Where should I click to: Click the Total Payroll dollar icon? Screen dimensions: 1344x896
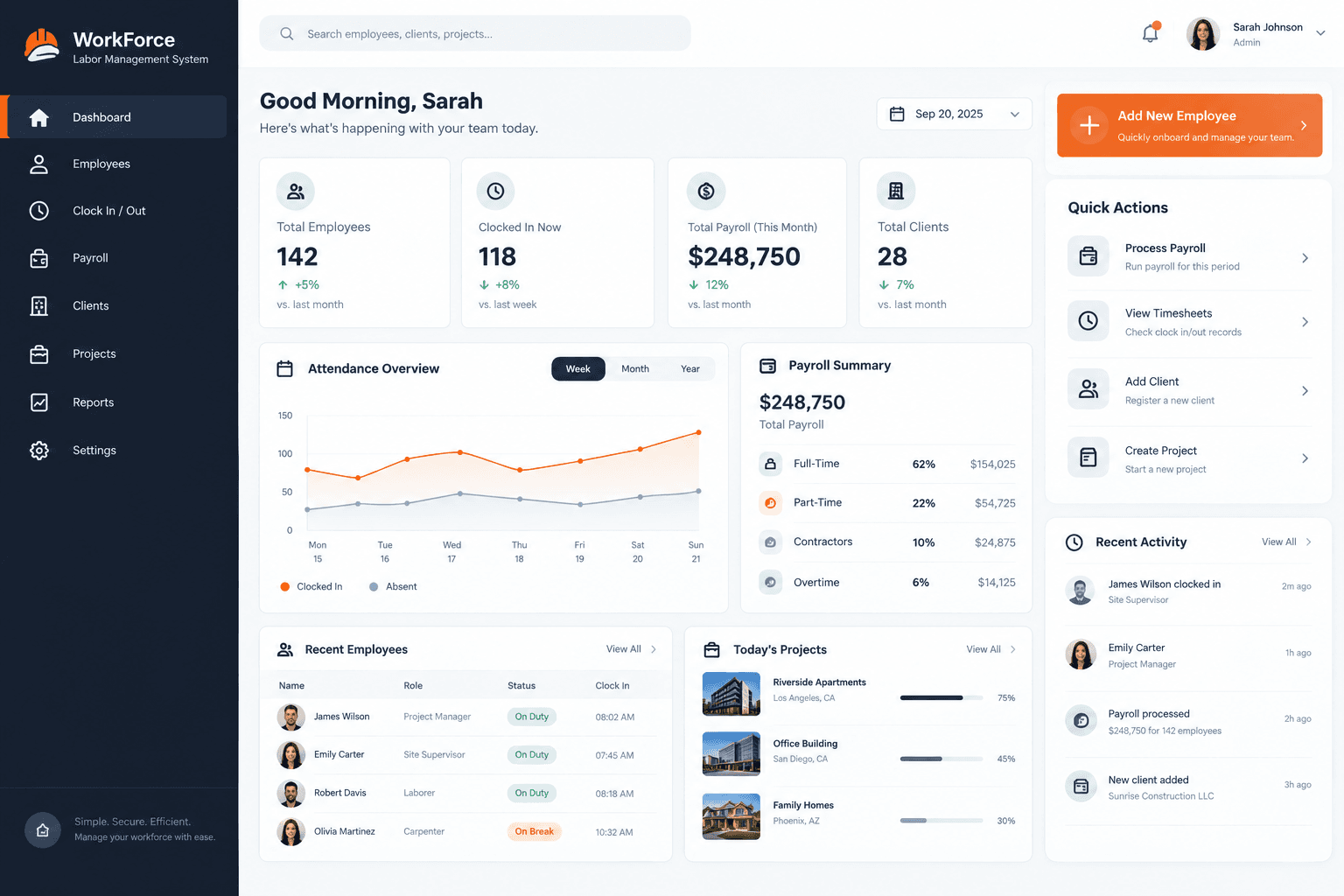pyautogui.click(x=706, y=191)
